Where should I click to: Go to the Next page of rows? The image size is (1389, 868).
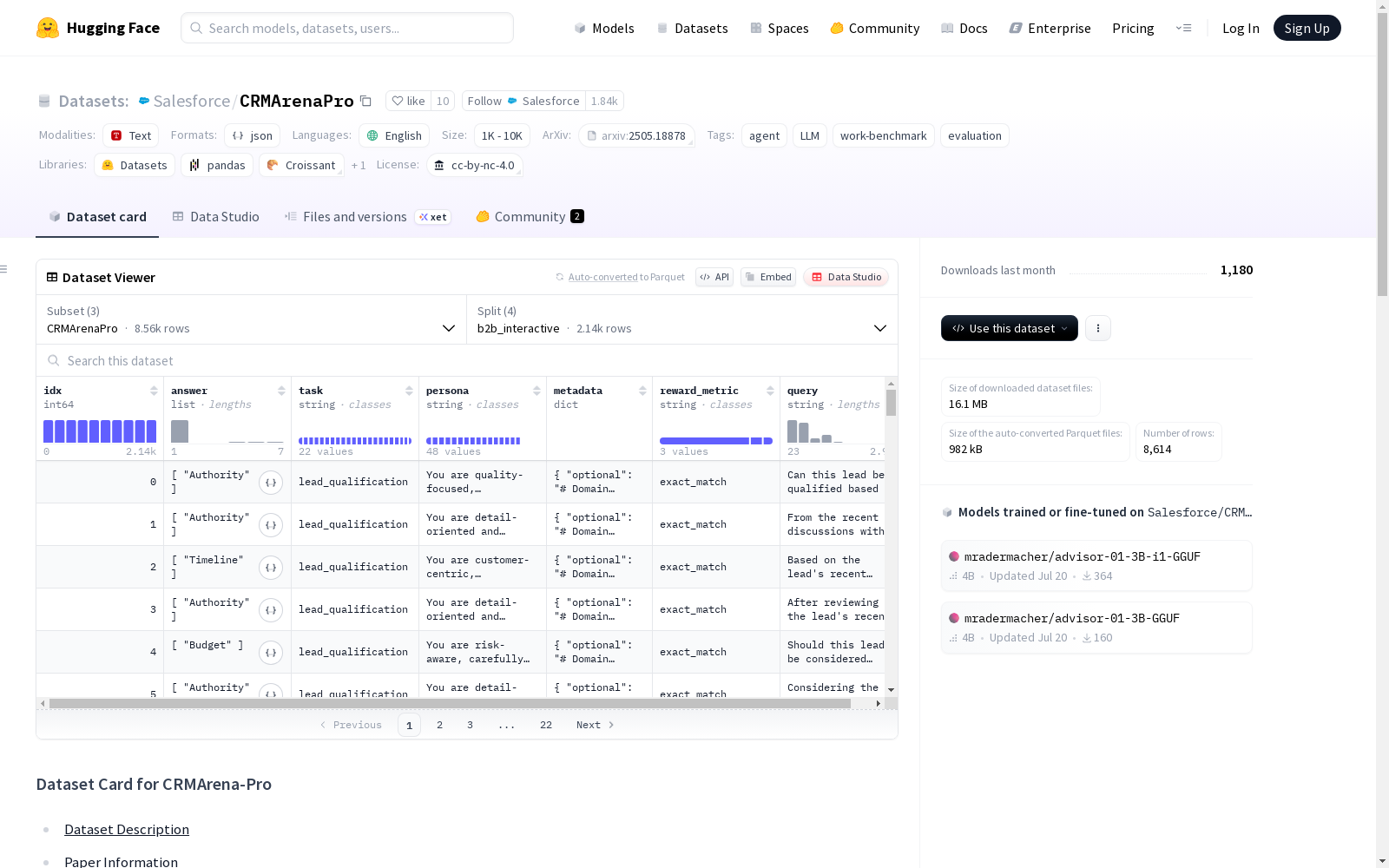coord(596,725)
